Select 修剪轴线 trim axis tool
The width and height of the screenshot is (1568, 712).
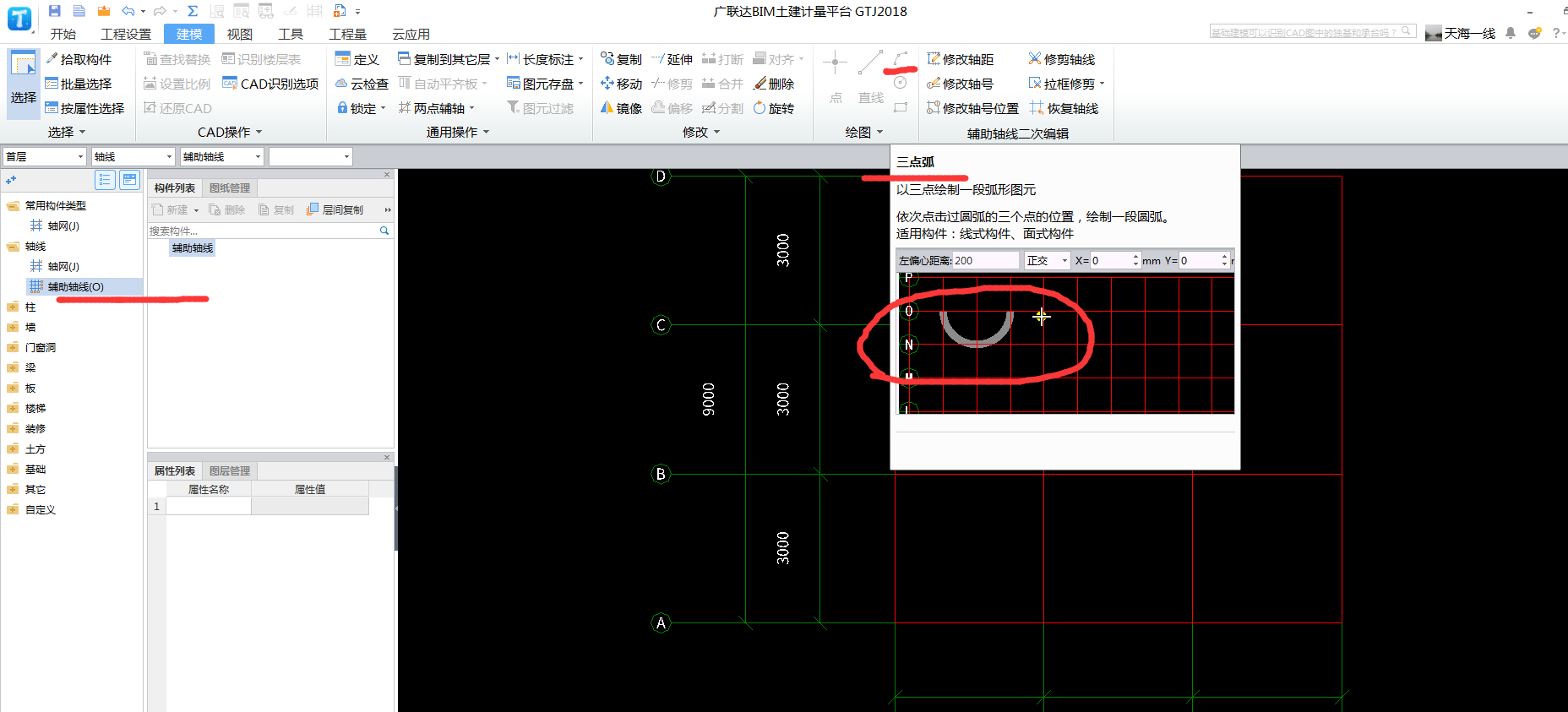pyautogui.click(x=1062, y=59)
